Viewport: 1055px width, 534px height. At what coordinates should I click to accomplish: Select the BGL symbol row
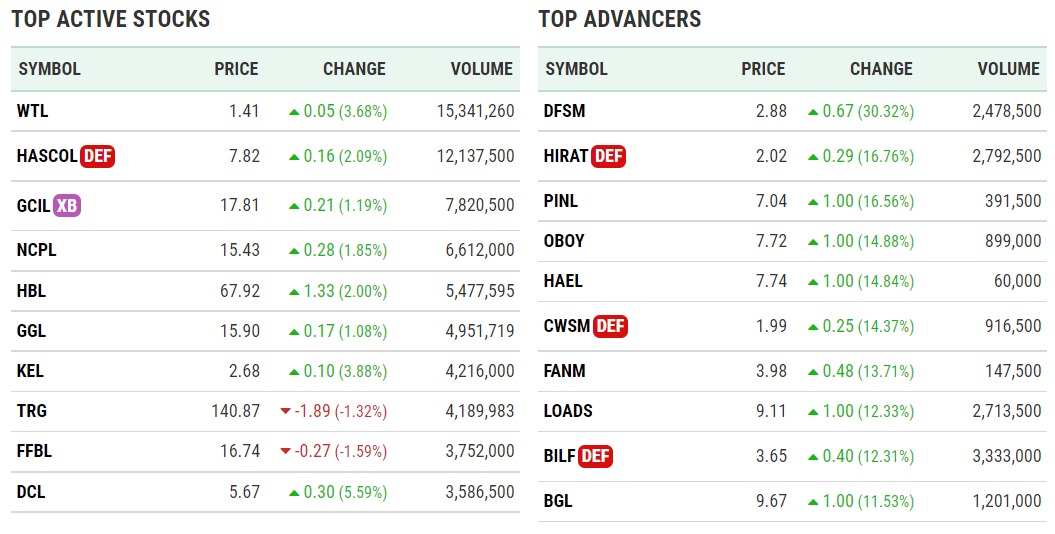coord(558,501)
